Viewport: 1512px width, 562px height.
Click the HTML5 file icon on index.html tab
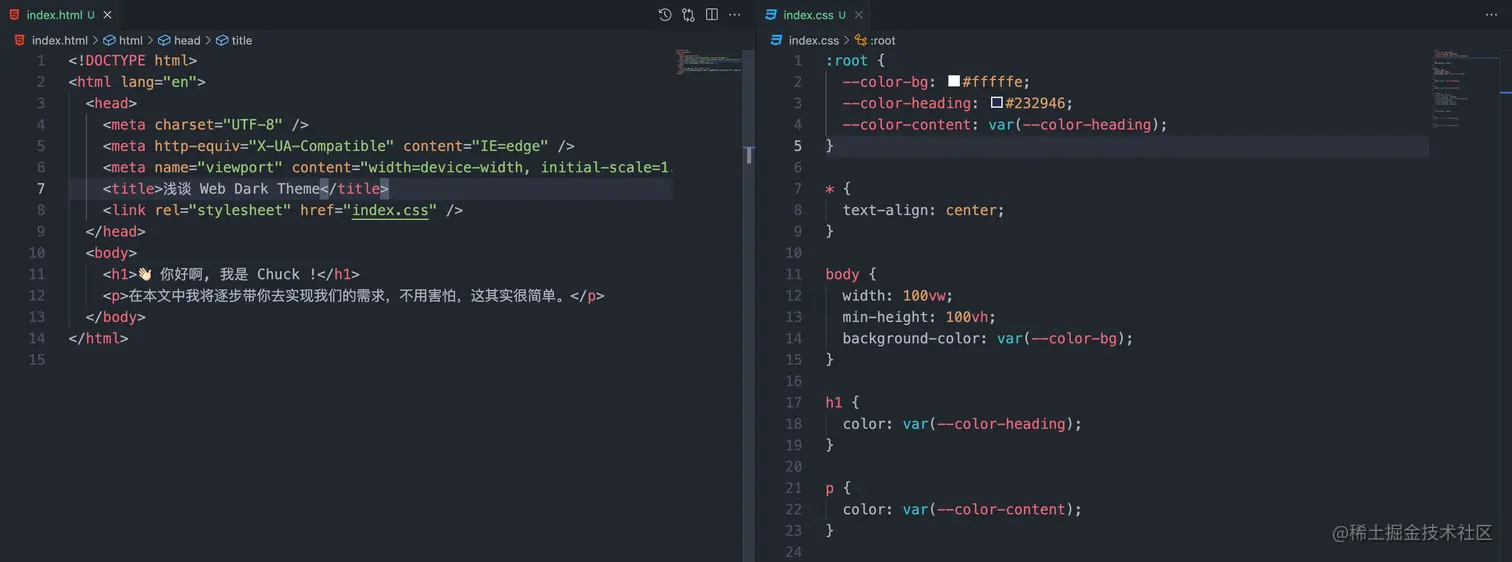tap(14, 15)
